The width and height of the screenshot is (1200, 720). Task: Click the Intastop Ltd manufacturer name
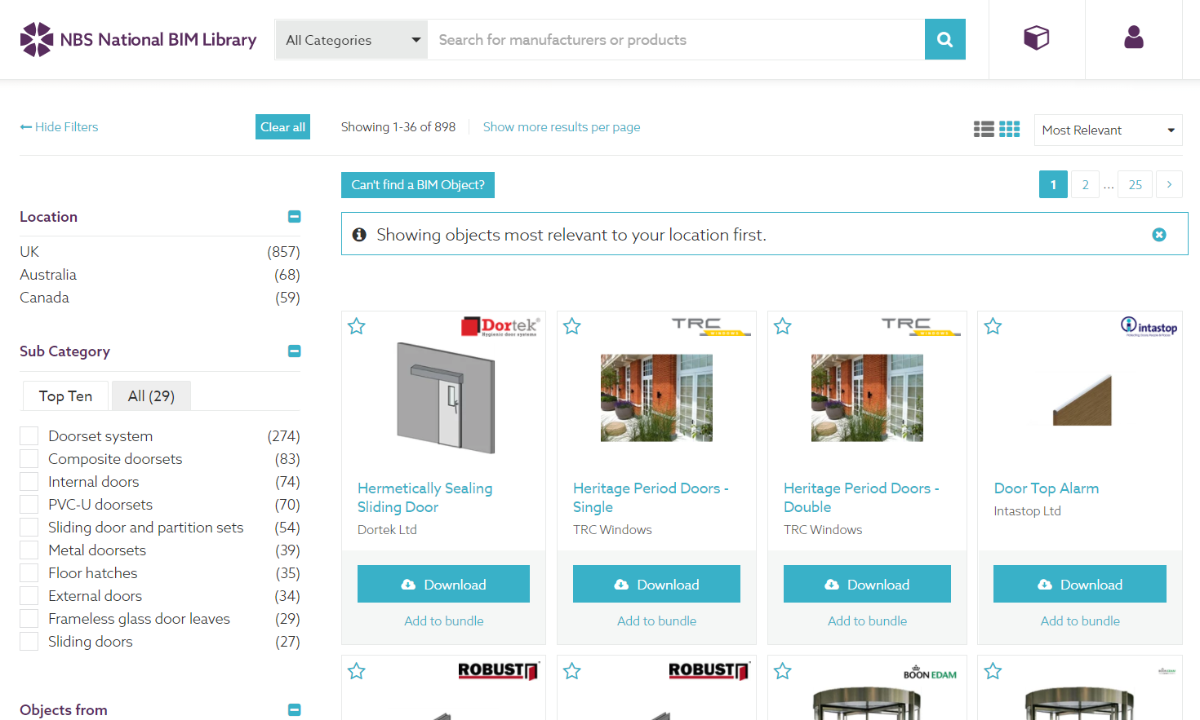click(1027, 511)
